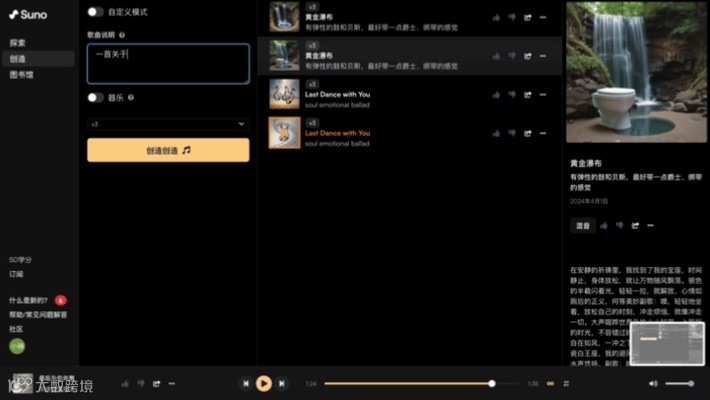Screen dimensions: 710x400
Task: Click the Suno logo
Action: [x=28, y=14]
